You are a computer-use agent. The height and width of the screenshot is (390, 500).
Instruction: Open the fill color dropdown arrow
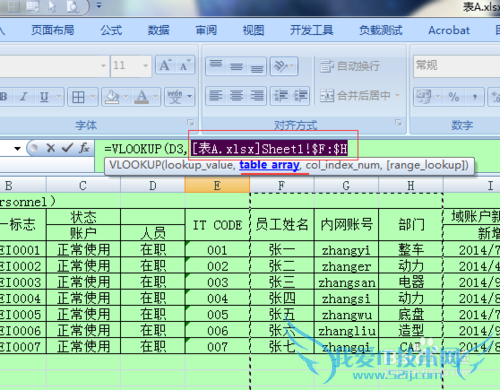(126, 97)
